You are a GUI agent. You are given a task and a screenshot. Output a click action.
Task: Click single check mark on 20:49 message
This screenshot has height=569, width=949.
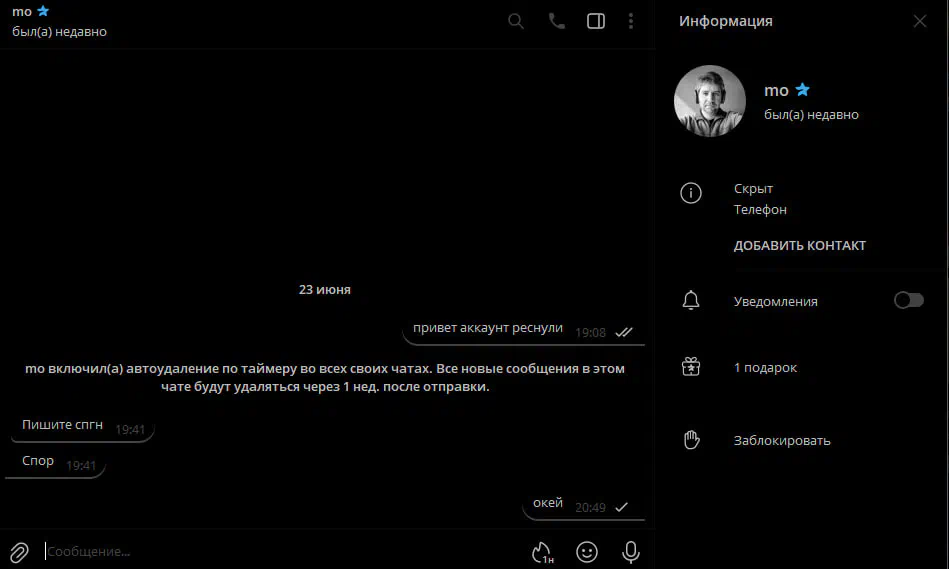622,507
